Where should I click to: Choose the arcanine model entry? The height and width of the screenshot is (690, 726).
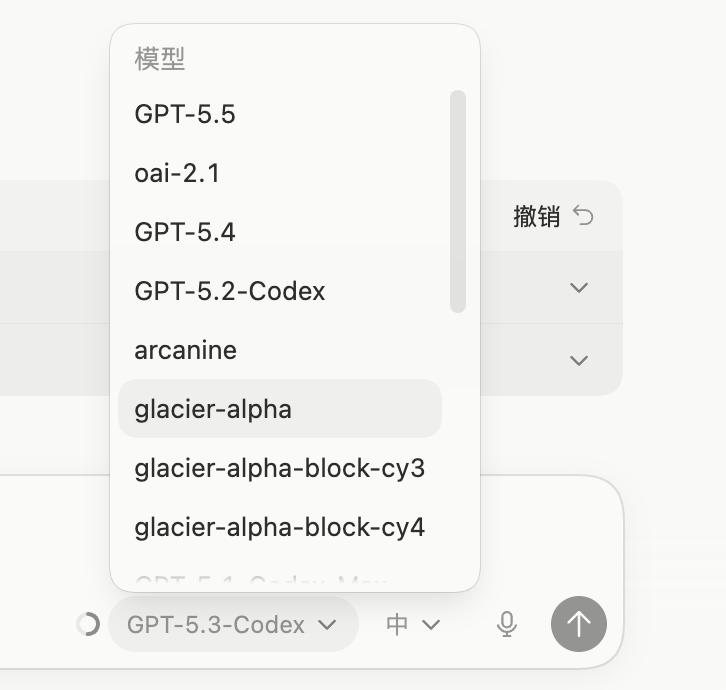(x=280, y=350)
